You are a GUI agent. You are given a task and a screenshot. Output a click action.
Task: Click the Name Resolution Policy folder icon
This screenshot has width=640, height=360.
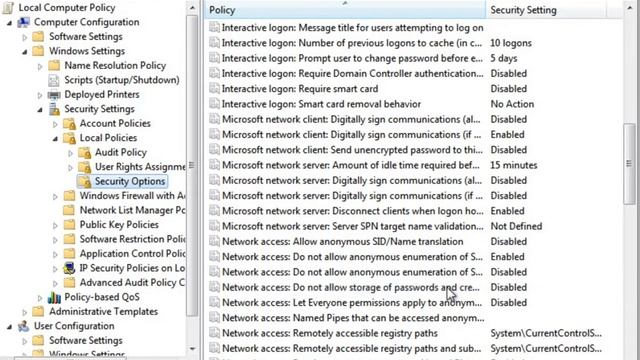[x=54, y=66]
